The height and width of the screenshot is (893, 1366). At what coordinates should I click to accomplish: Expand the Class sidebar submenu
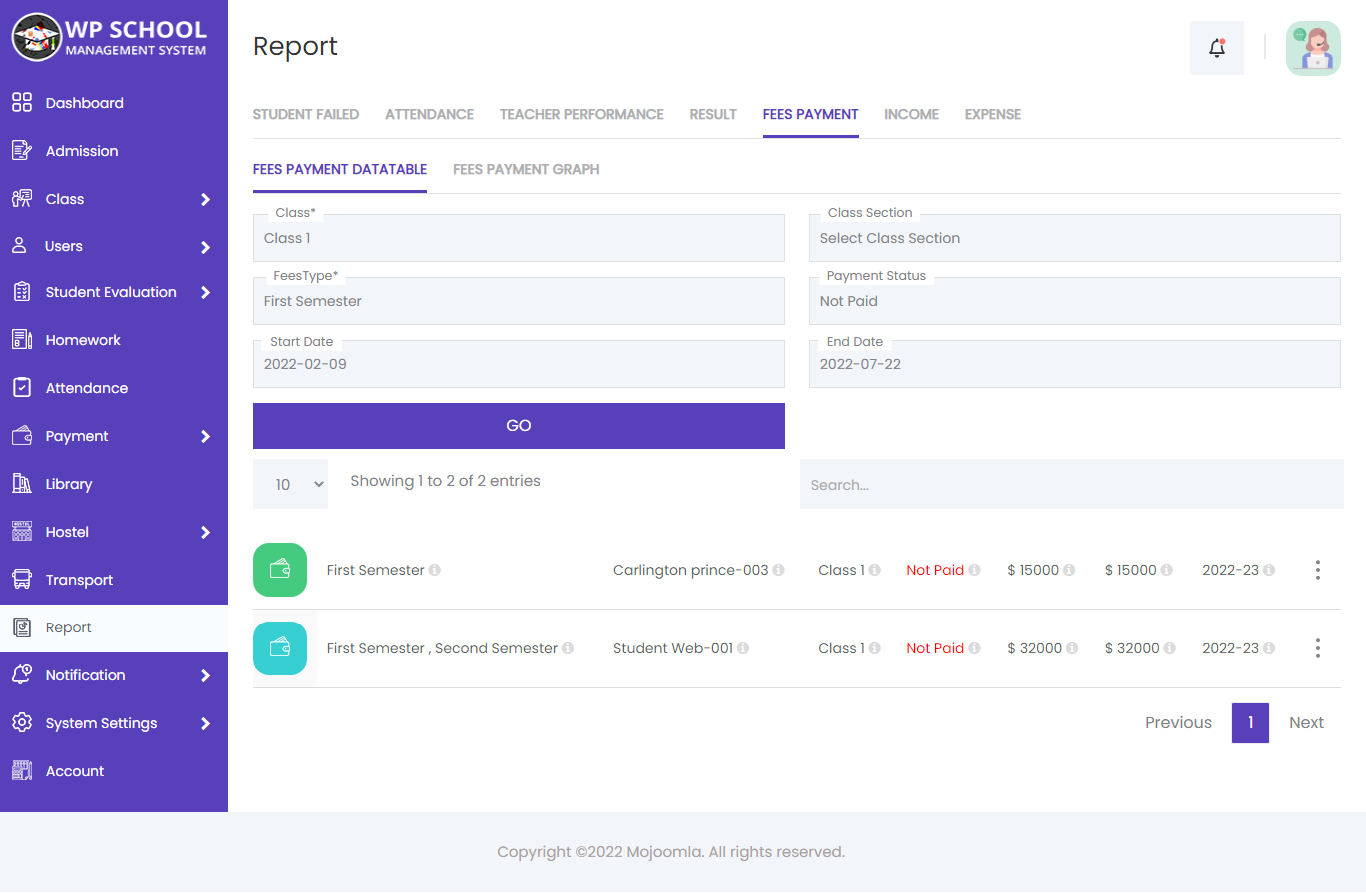click(205, 199)
